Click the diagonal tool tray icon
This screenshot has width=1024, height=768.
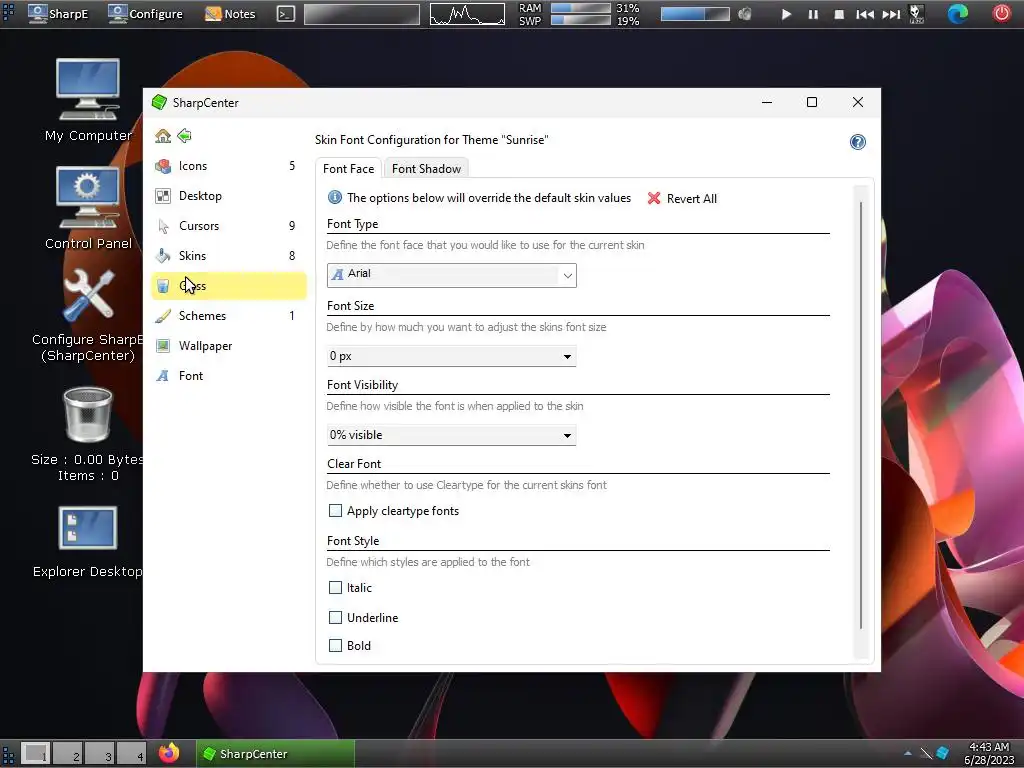(926, 754)
